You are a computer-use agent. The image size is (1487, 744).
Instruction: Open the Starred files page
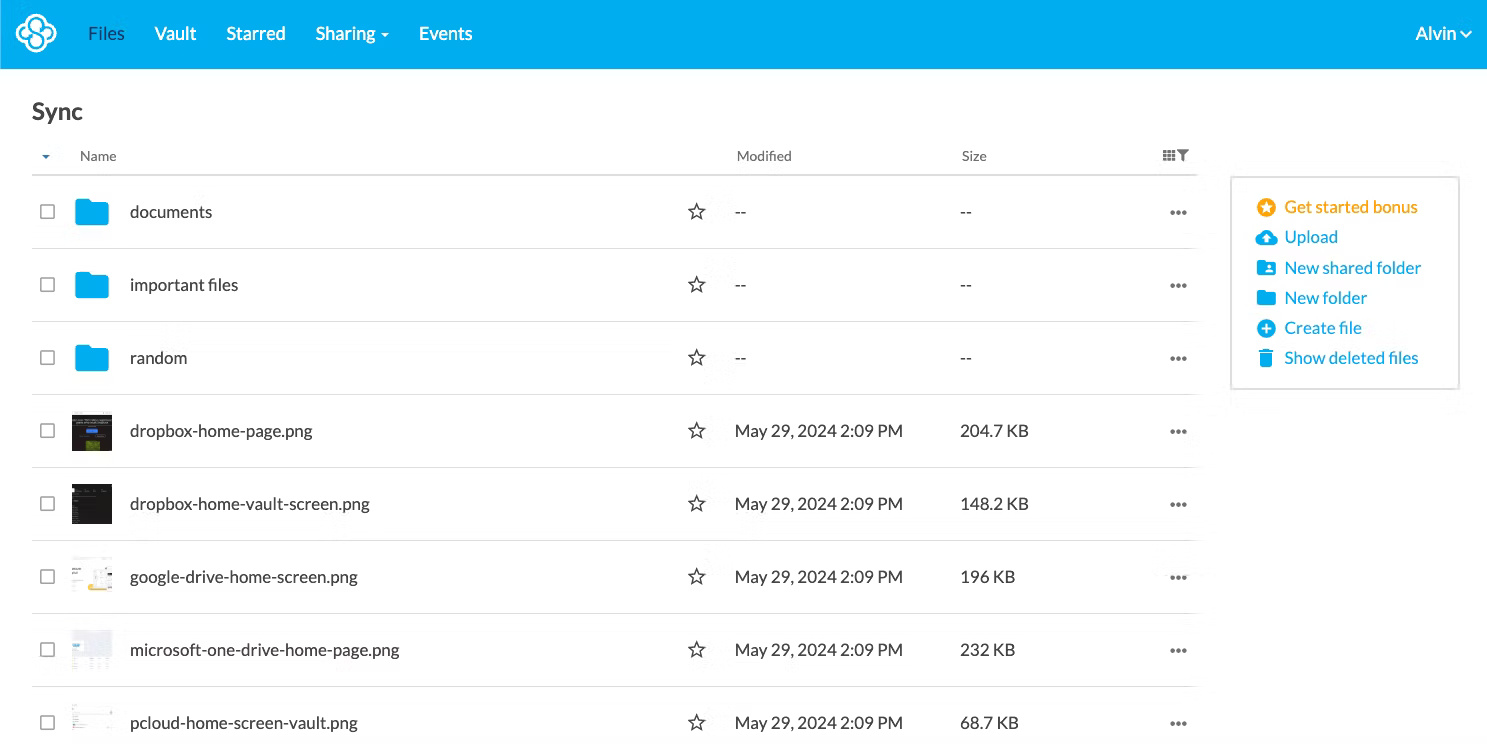255,33
